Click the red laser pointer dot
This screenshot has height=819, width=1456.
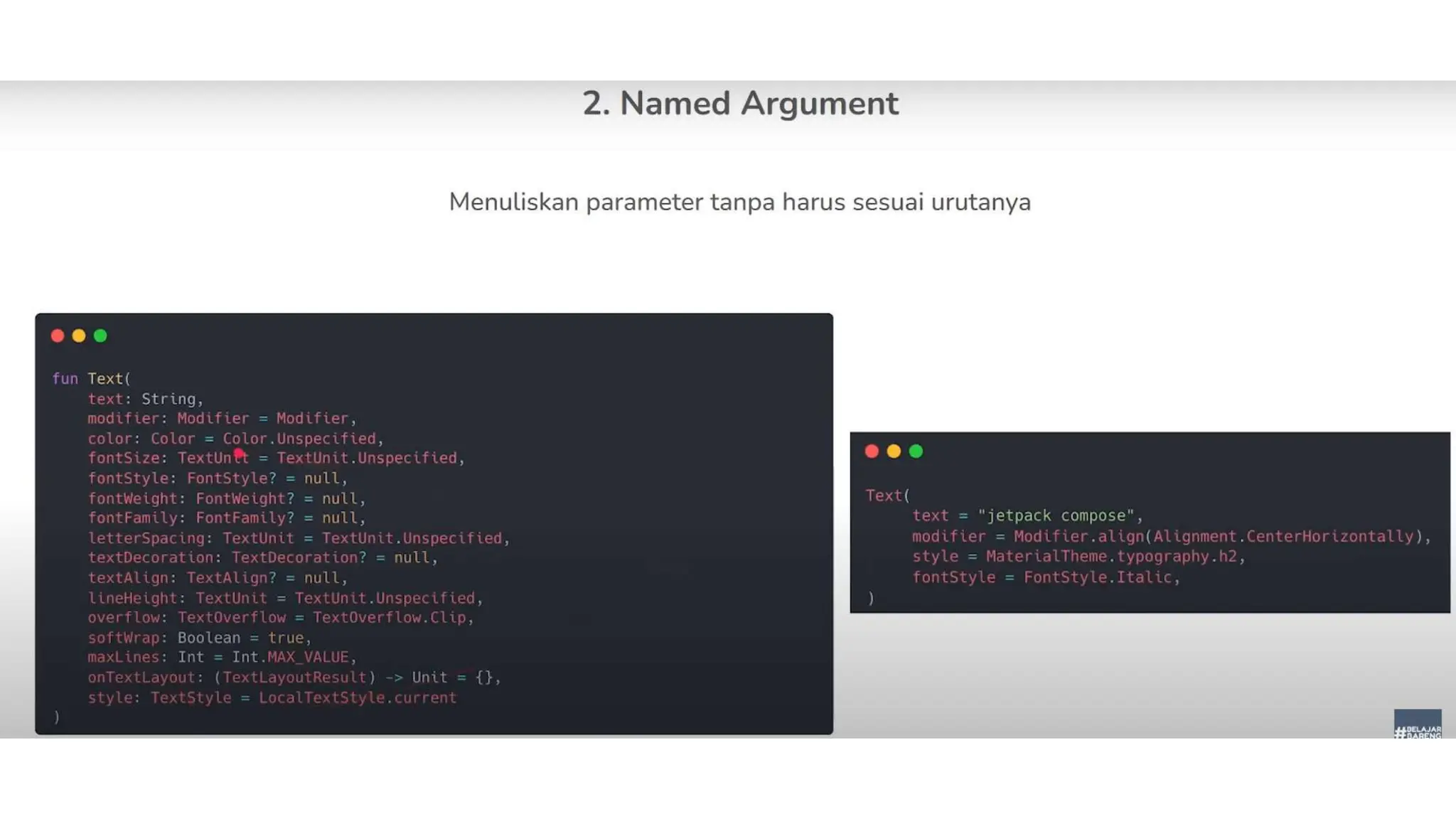point(239,453)
